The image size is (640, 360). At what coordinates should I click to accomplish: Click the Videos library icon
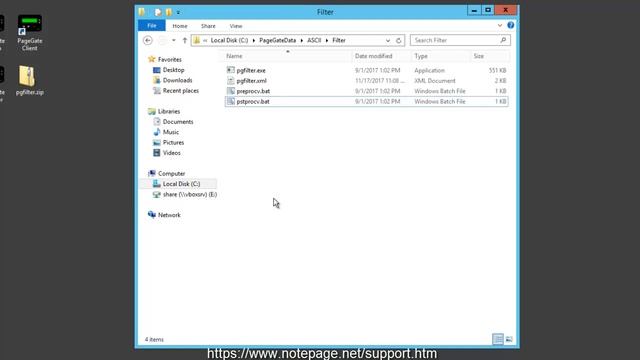tap(157, 153)
